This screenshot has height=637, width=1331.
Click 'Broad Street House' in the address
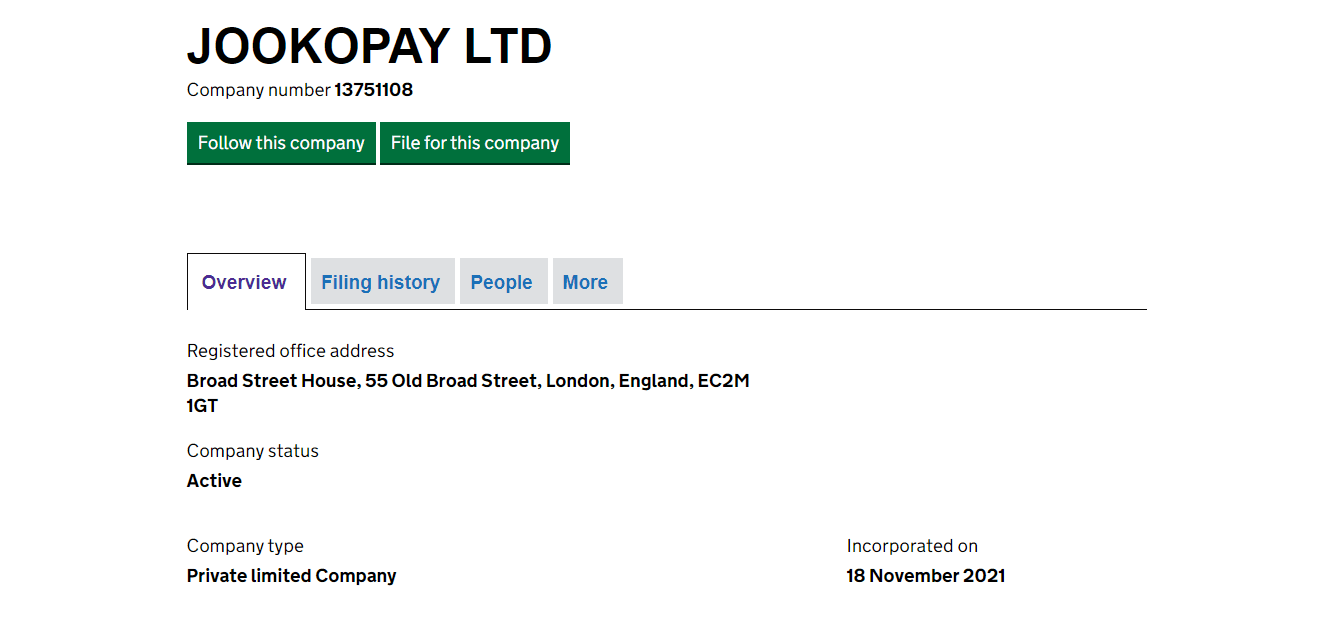coord(271,381)
